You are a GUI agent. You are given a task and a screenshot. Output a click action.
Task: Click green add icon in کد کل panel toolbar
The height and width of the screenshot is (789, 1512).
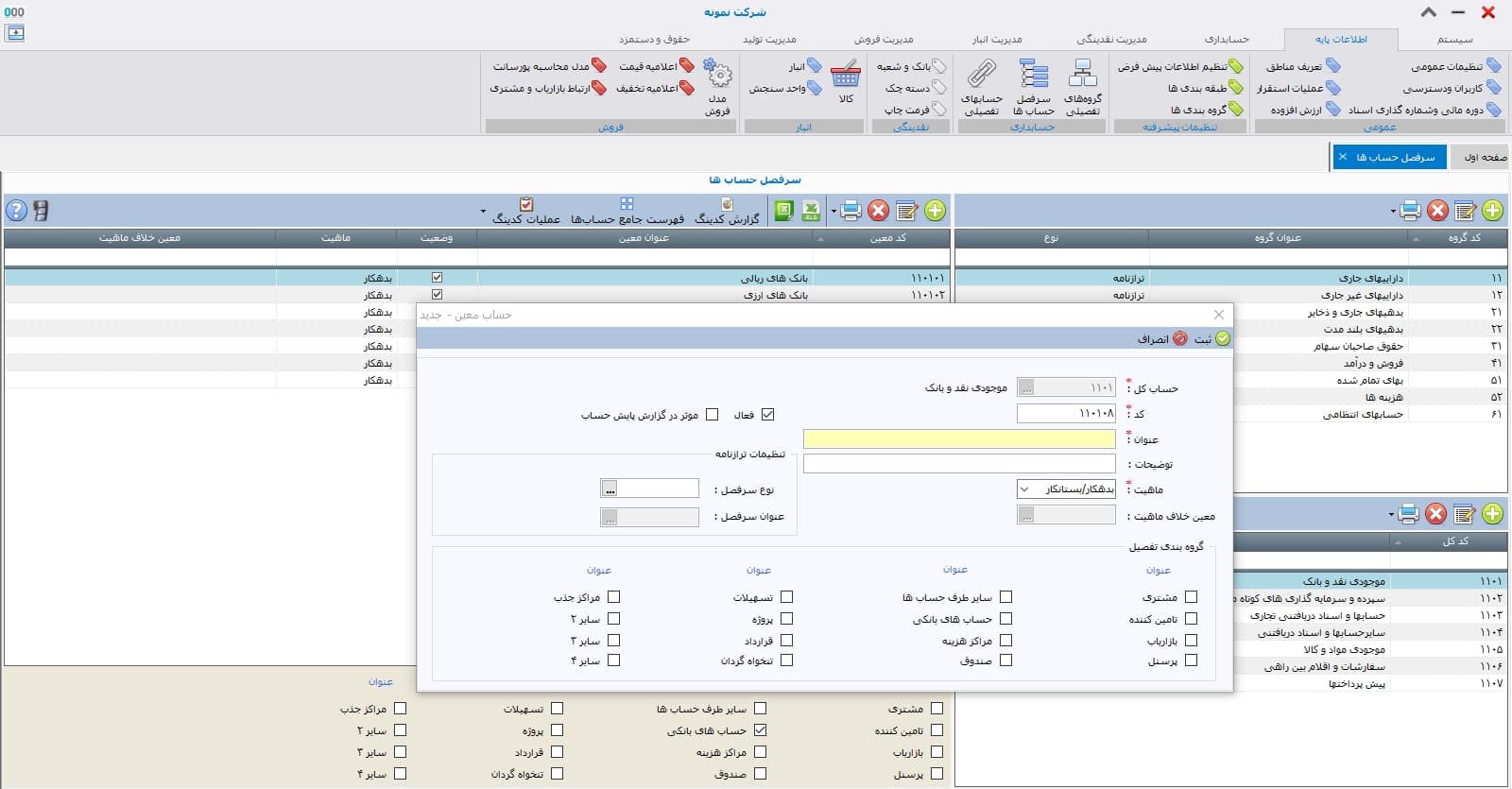1492,514
